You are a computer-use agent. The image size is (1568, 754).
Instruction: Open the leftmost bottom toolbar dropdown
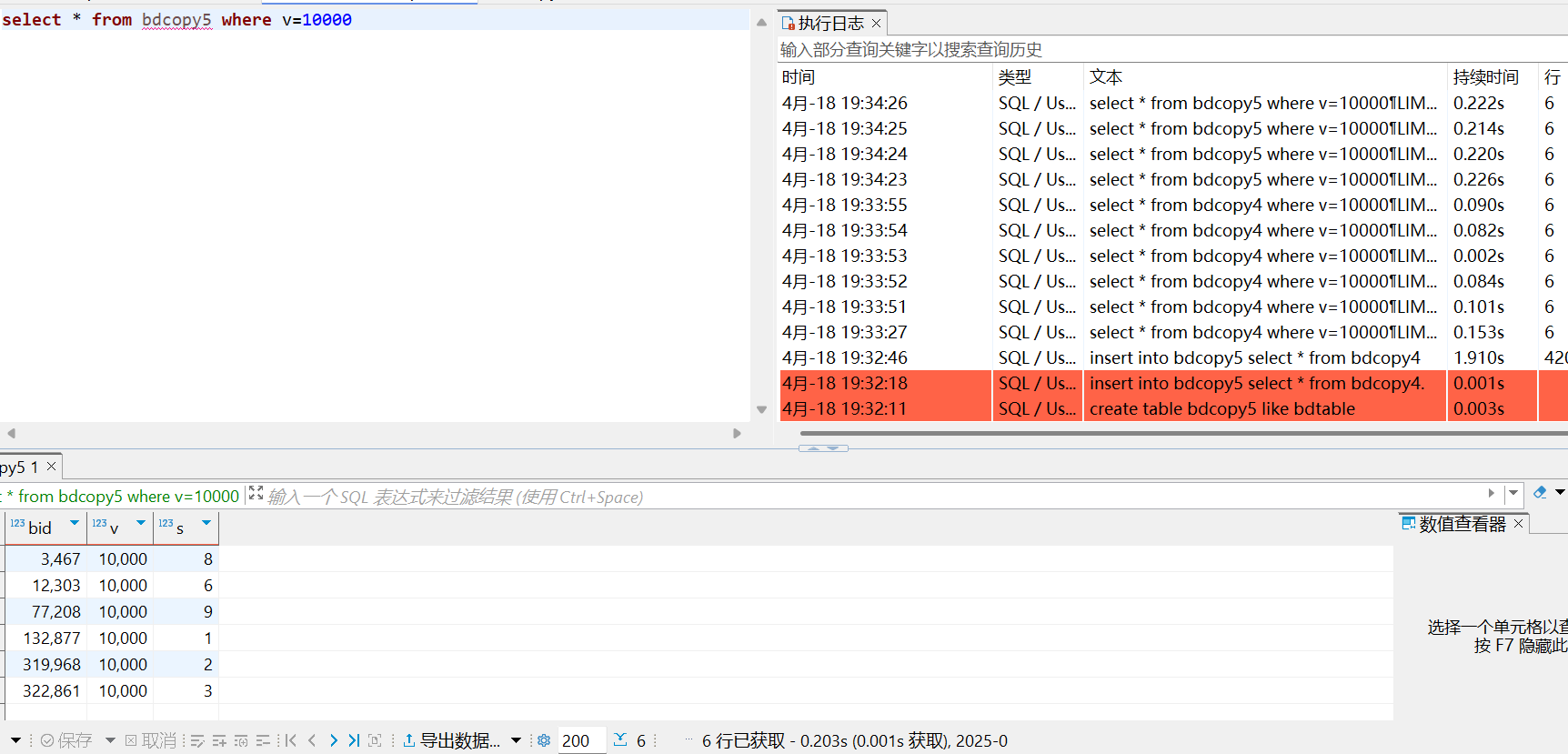coord(15,740)
